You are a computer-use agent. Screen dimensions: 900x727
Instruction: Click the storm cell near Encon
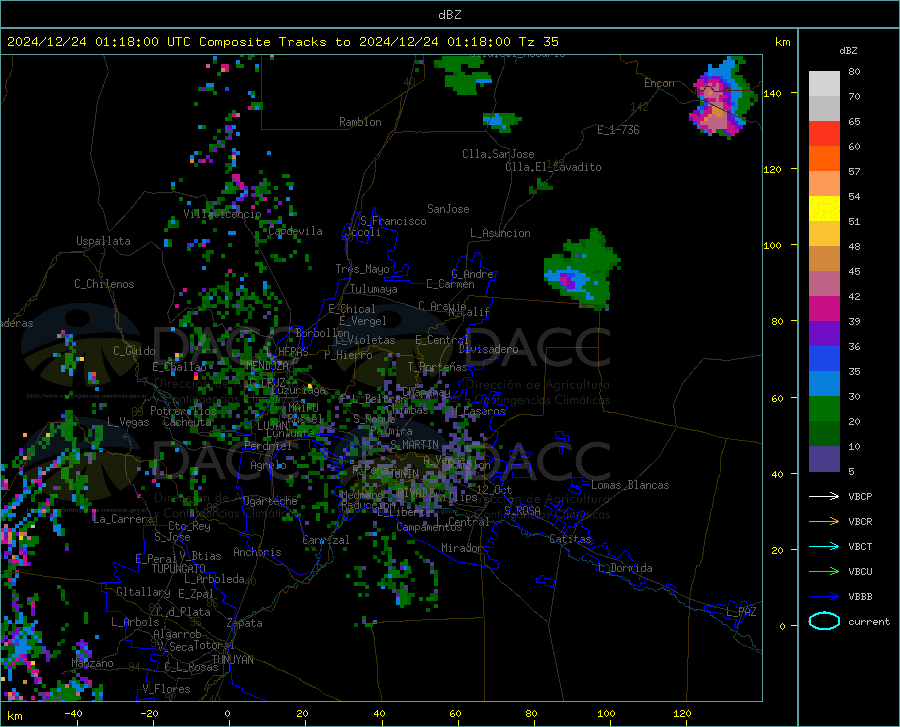(723, 98)
